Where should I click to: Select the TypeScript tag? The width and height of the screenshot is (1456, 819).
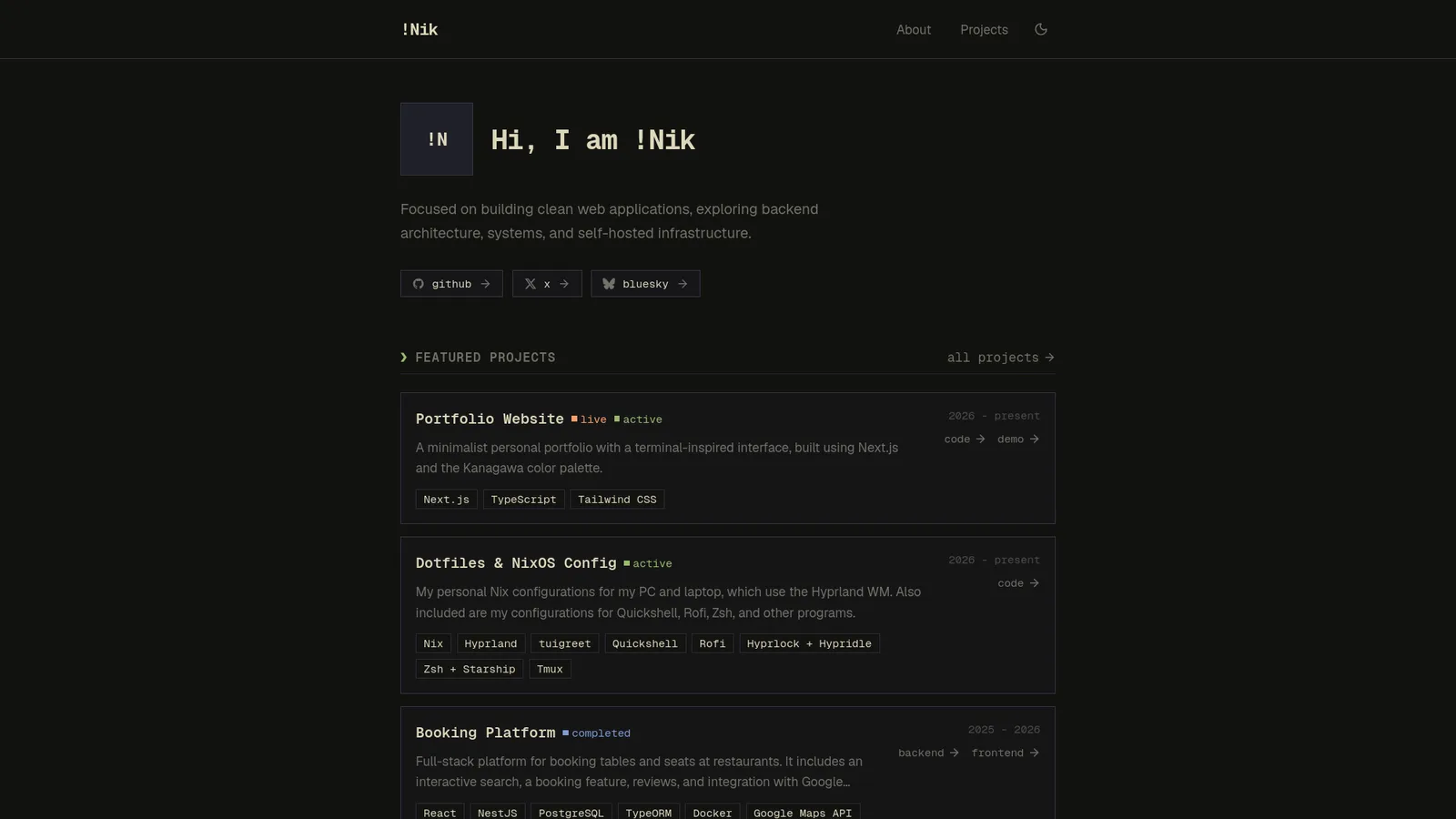pyautogui.click(x=523, y=500)
